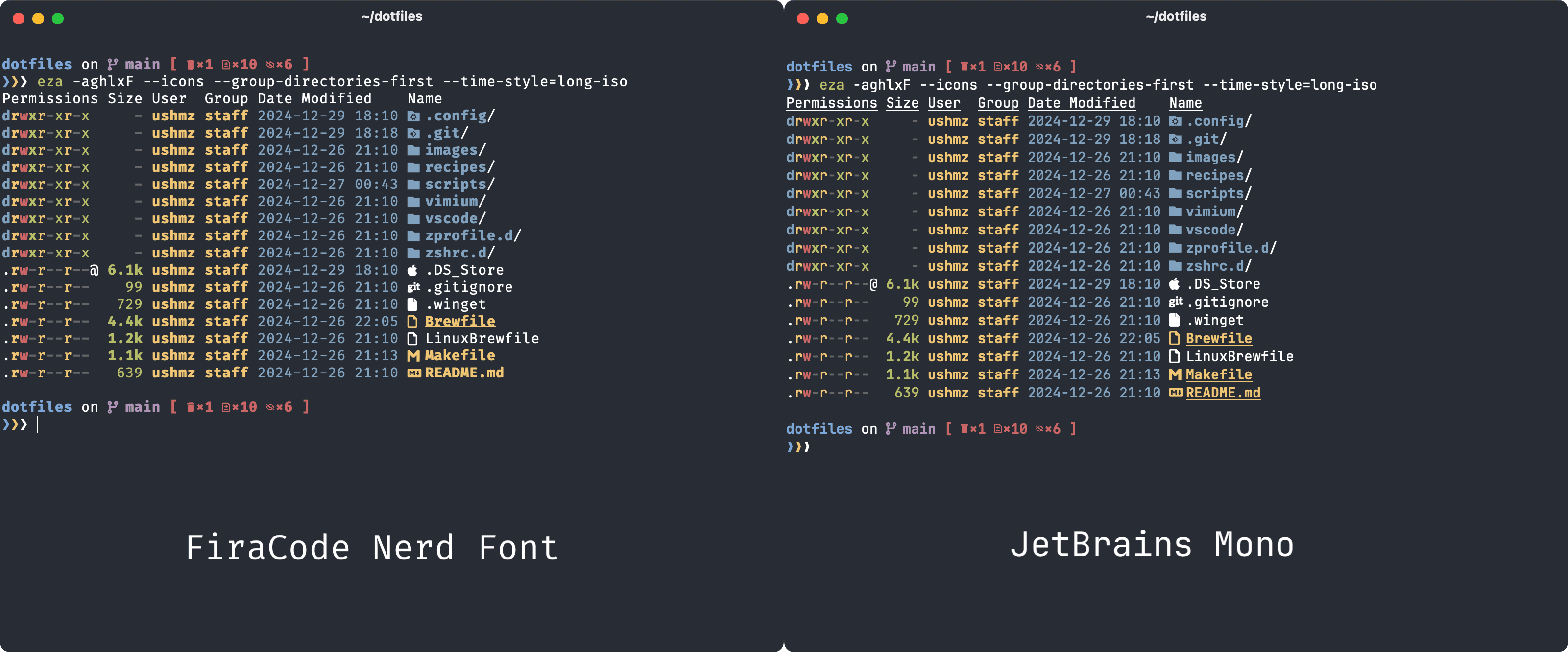Click the .git folder icon in right terminal
This screenshot has width=1568, height=652.
[1176, 140]
